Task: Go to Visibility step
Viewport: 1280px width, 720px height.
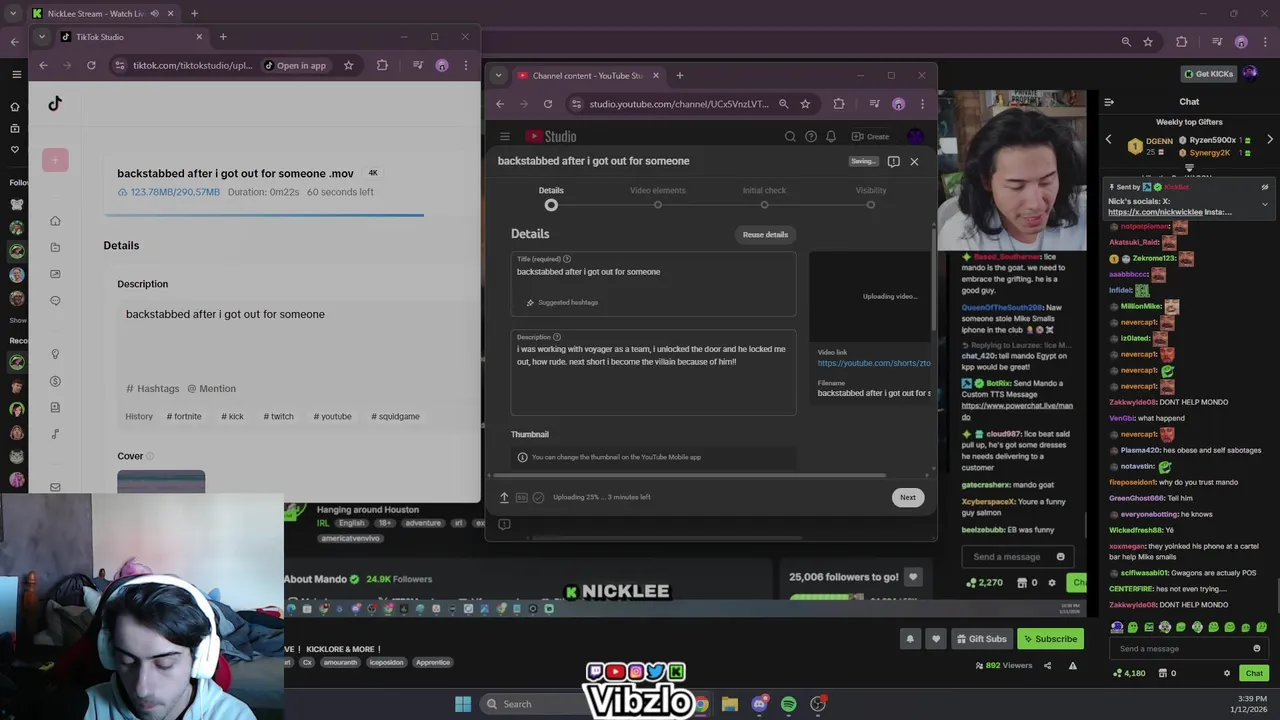Action: point(870,197)
